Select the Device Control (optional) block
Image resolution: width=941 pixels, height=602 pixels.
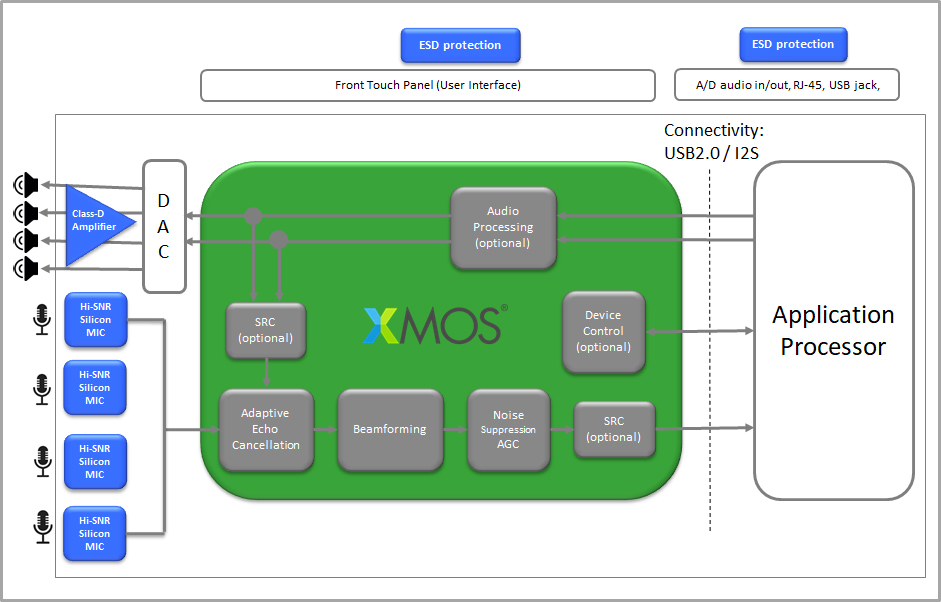(604, 331)
